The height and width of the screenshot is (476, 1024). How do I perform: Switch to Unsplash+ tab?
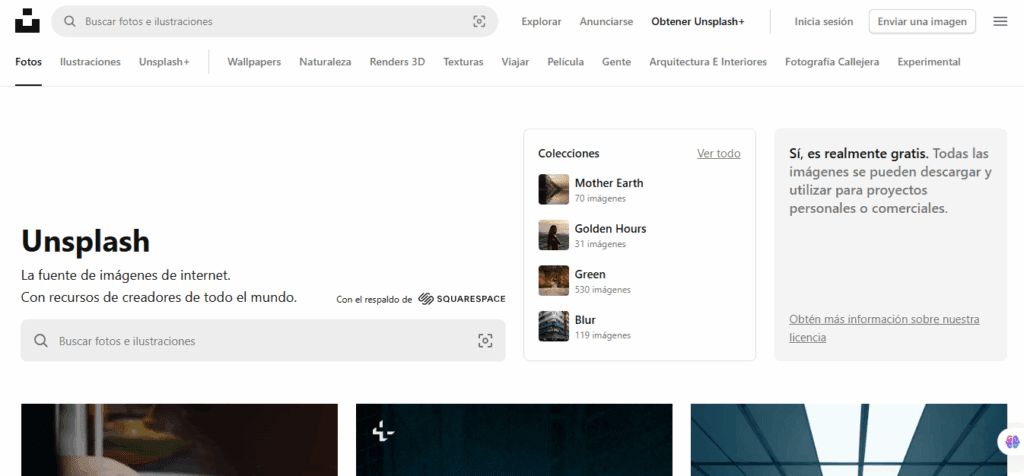point(164,62)
